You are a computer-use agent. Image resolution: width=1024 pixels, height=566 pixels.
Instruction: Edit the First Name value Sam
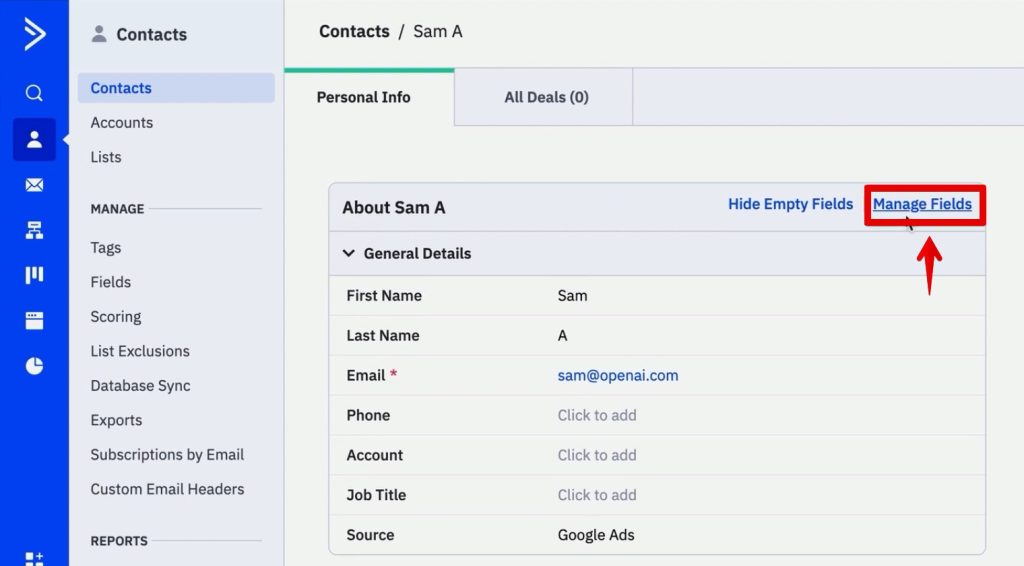[572, 296]
